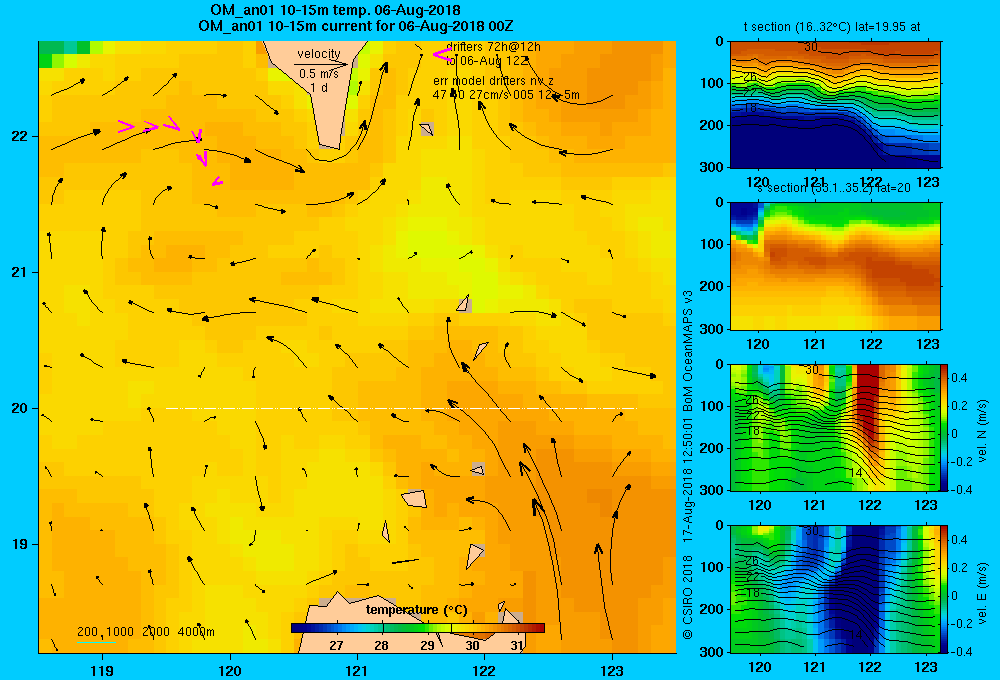Click the 'vel. N (m/s)' axis label

983,431
